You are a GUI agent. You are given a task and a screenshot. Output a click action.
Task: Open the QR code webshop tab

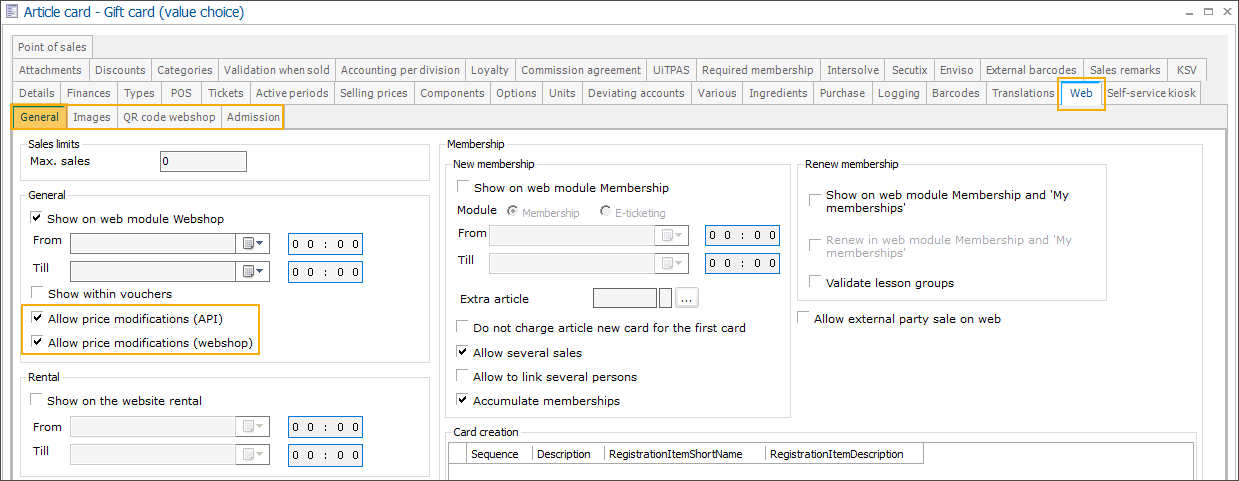click(169, 117)
